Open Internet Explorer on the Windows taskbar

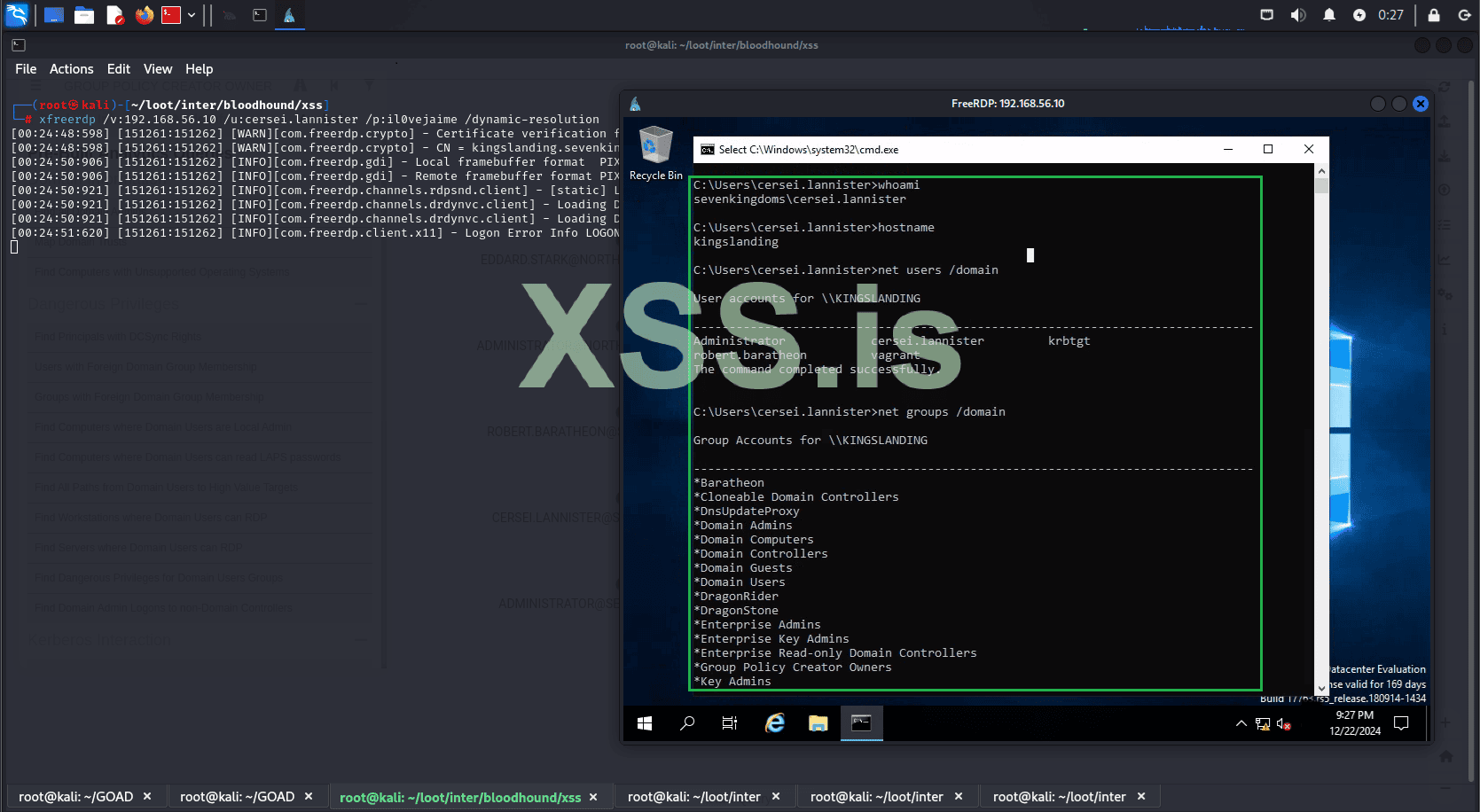point(775,723)
